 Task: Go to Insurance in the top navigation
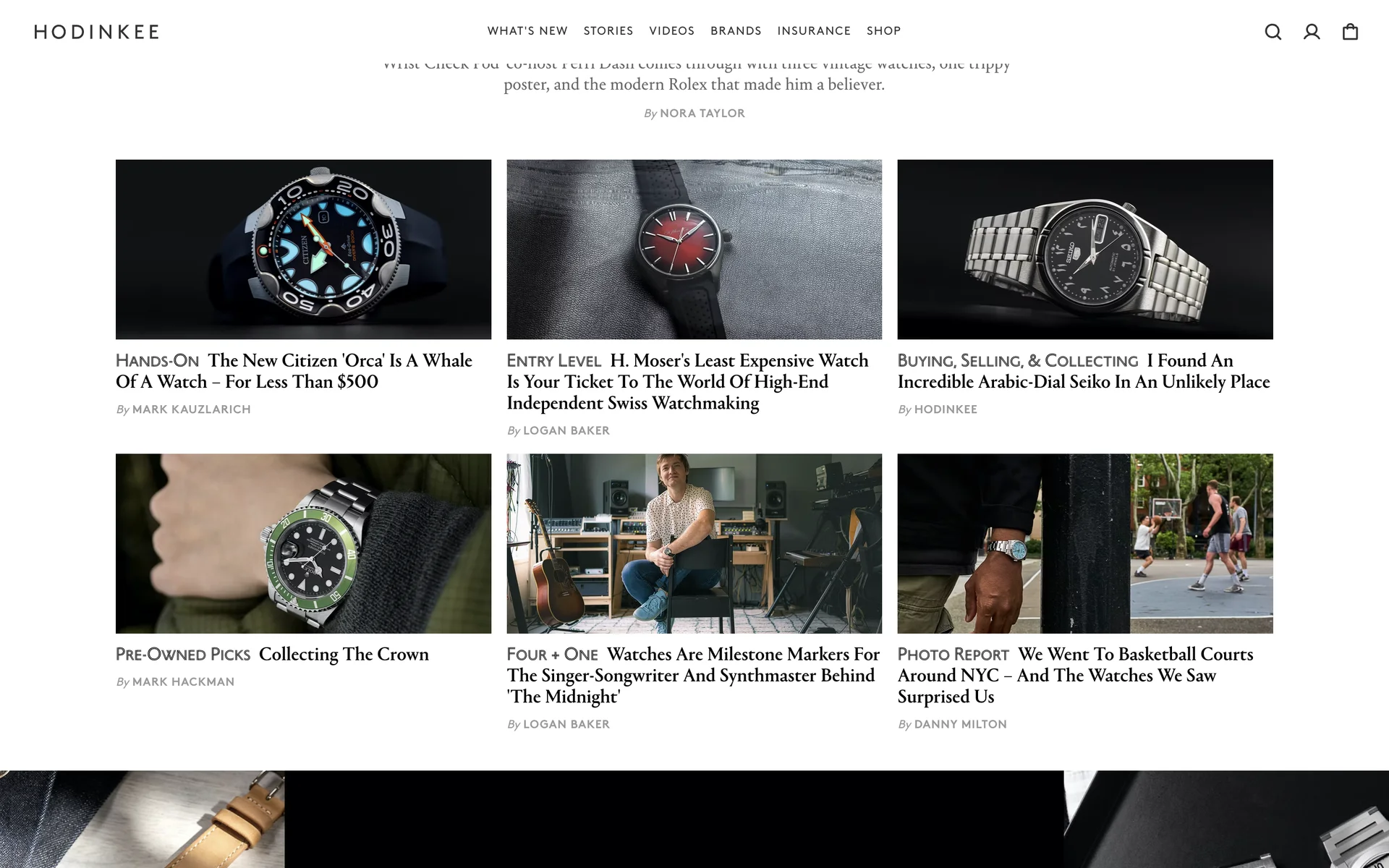pyautogui.click(x=814, y=31)
